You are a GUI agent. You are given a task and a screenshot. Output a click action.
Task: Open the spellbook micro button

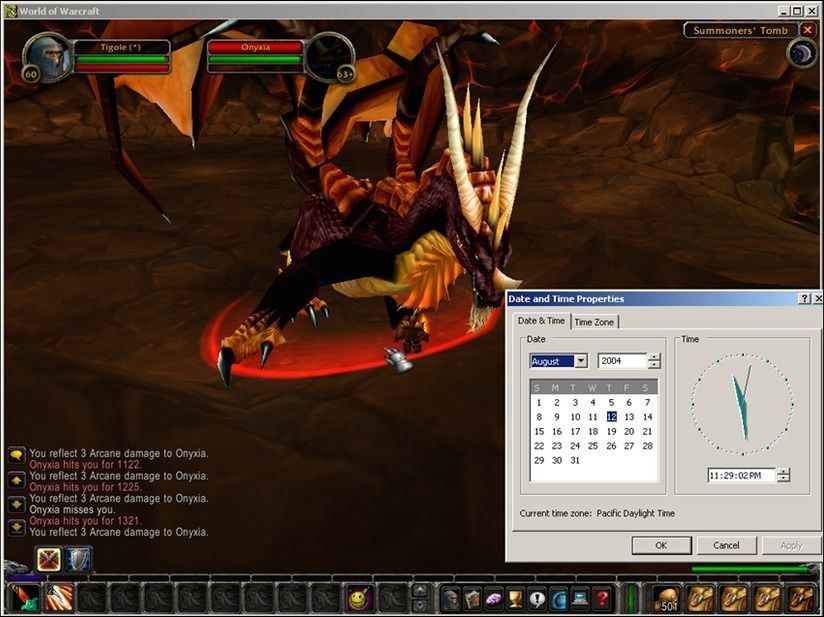coord(472,599)
